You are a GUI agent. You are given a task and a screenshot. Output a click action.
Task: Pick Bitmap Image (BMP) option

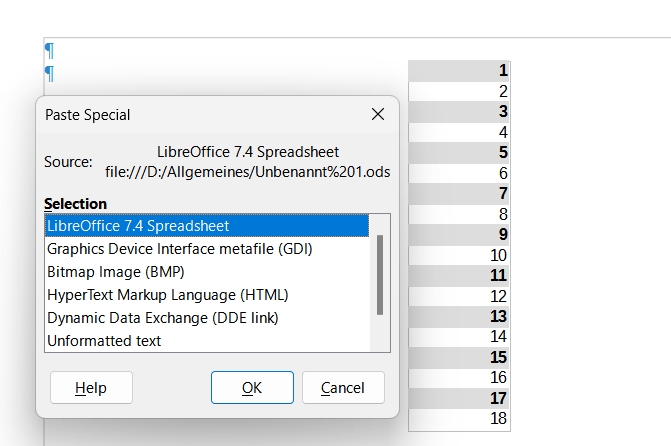pyautogui.click(x=207, y=272)
